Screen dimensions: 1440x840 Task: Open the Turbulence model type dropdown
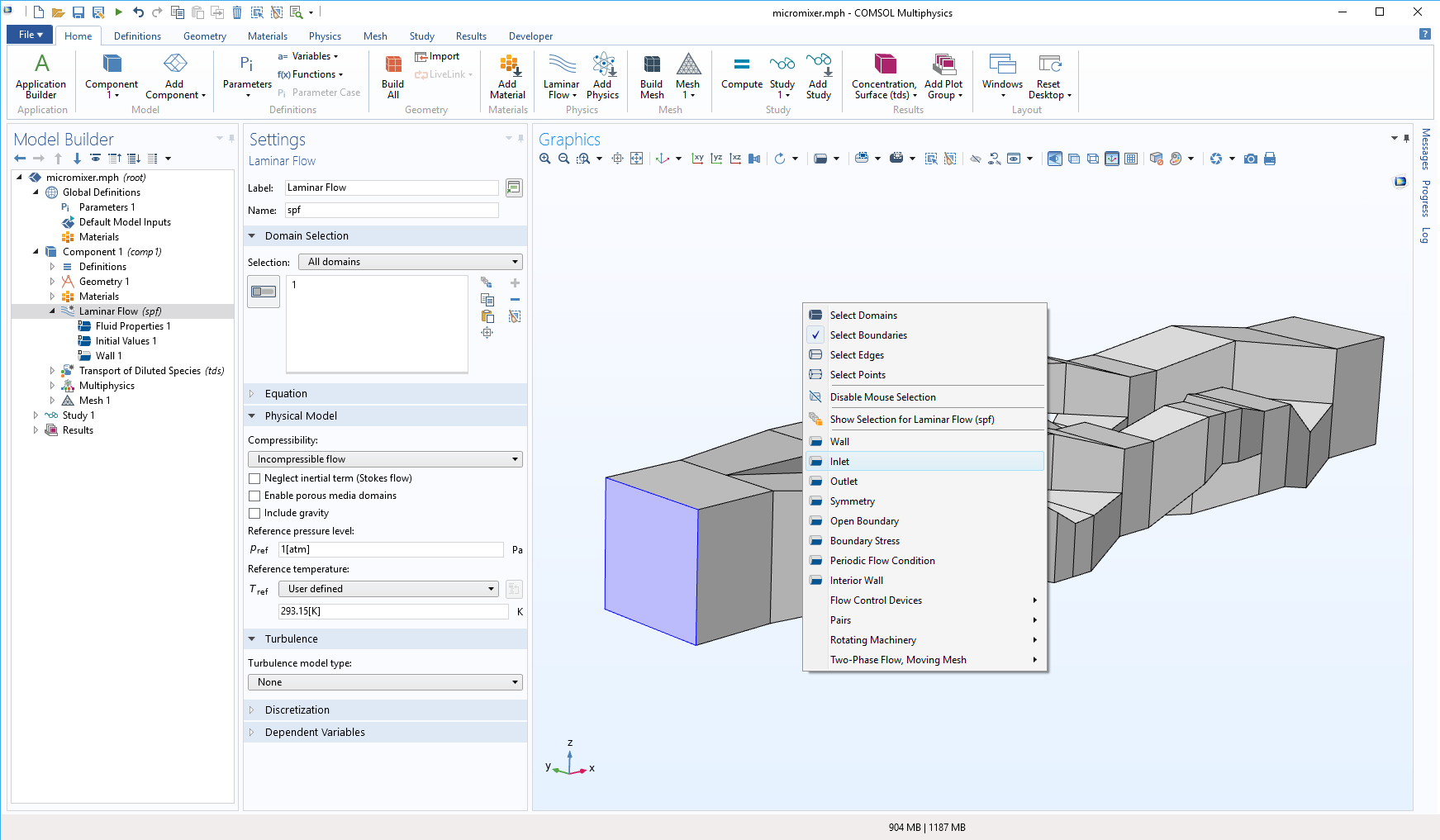coord(384,681)
